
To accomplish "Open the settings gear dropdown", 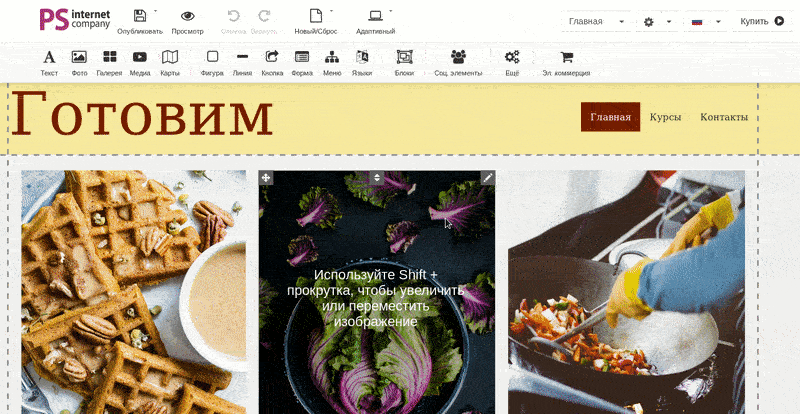I will tap(657, 21).
